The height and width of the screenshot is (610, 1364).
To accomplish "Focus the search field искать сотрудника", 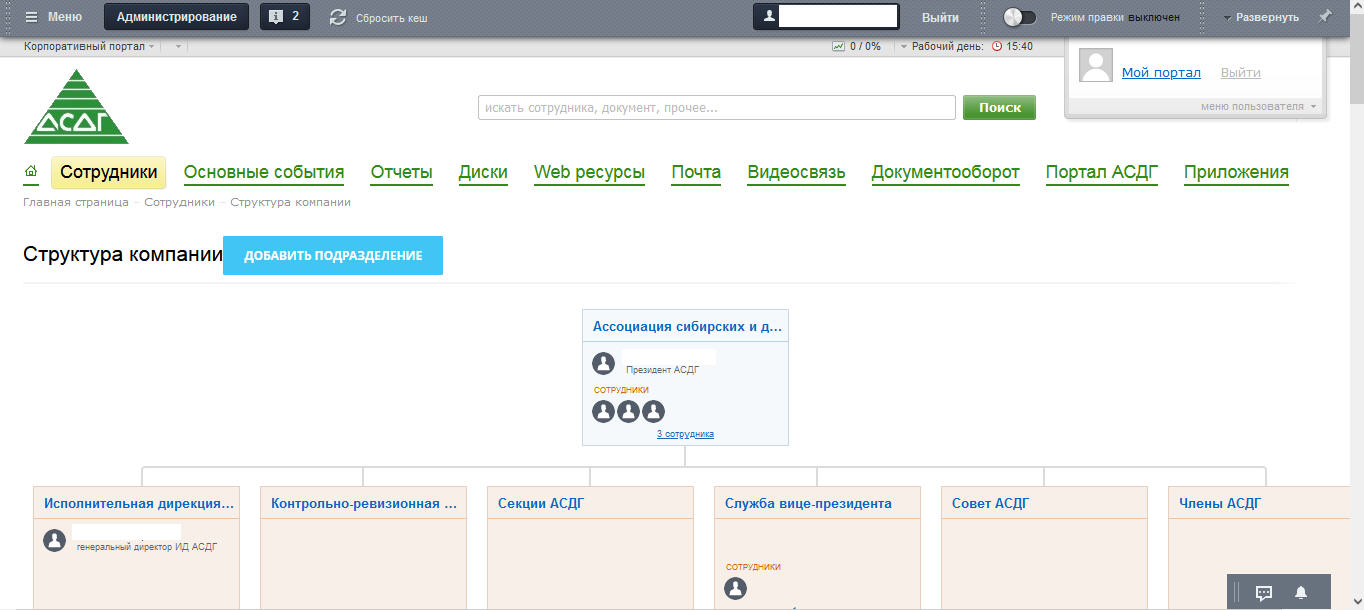I will click(717, 107).
